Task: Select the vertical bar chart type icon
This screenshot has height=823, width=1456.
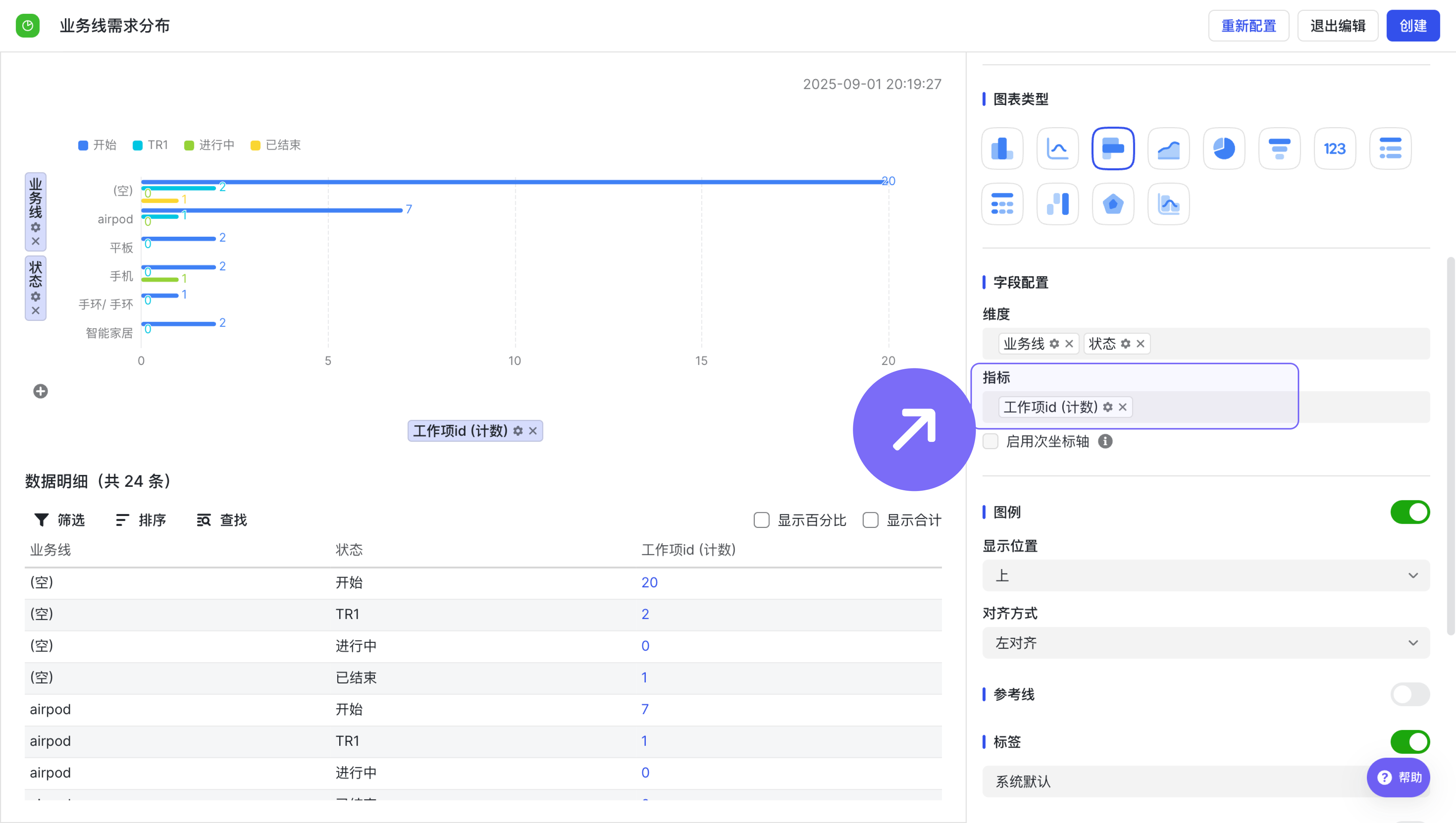Action: [1002, 149]
